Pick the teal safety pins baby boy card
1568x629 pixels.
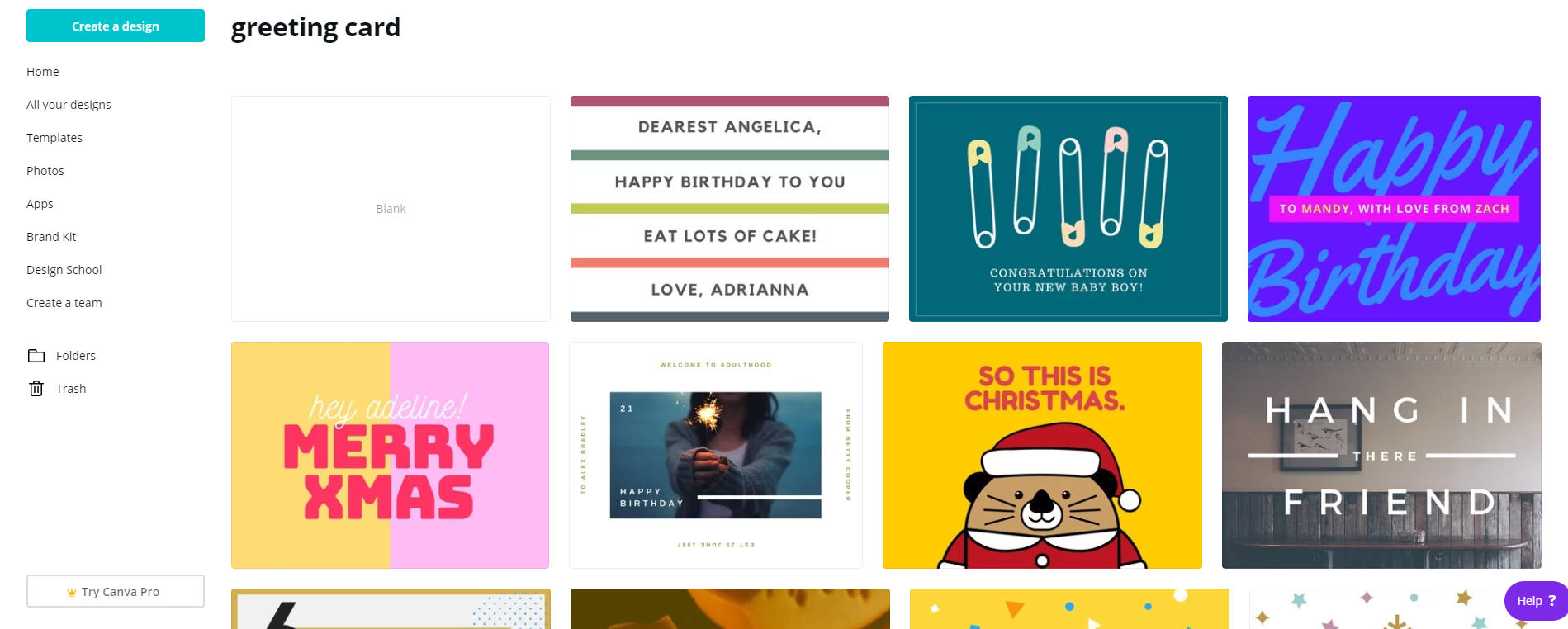coord(1068,209)
